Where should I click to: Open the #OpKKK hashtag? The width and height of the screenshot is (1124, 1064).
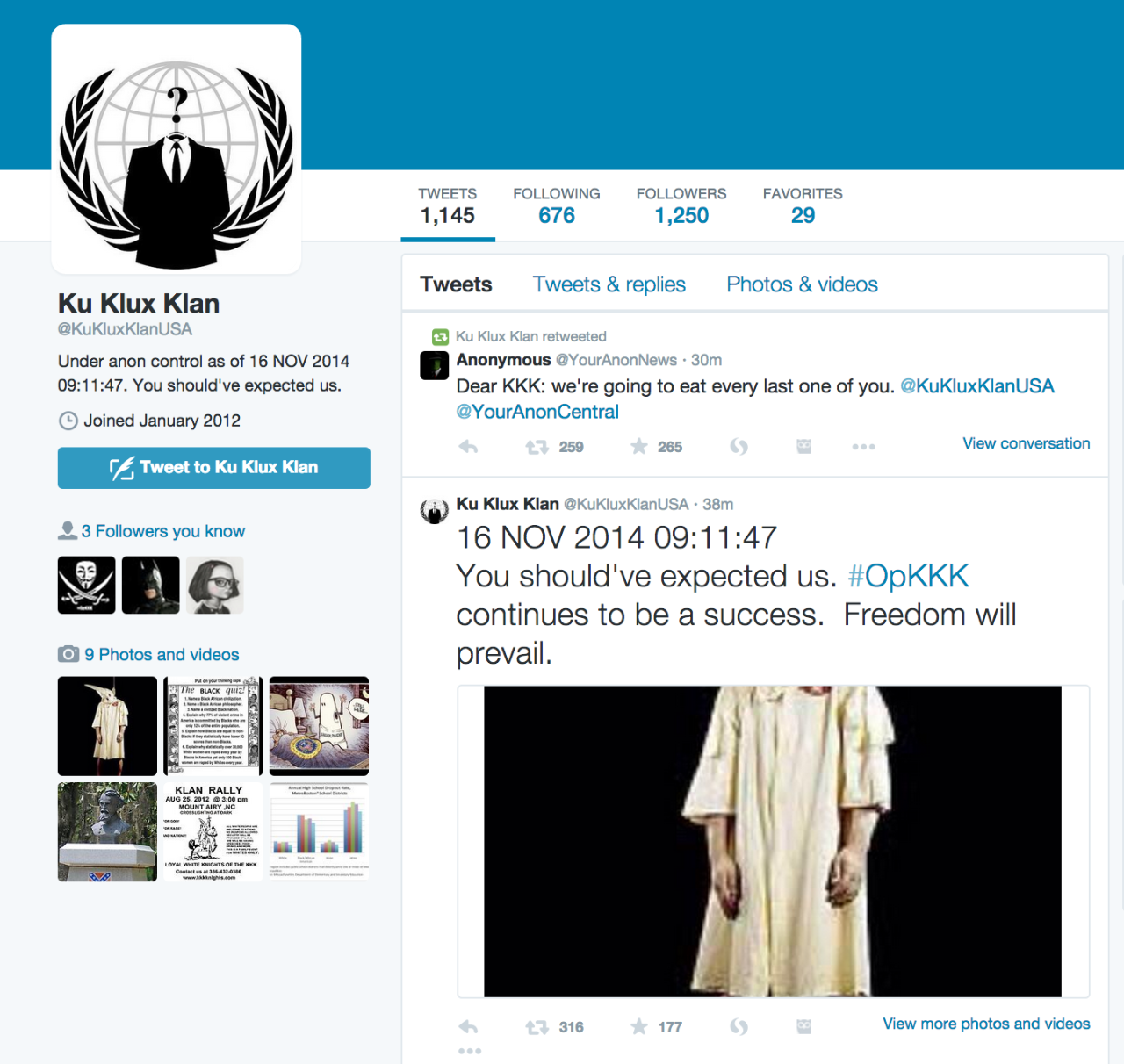click(x=908, y=576)
